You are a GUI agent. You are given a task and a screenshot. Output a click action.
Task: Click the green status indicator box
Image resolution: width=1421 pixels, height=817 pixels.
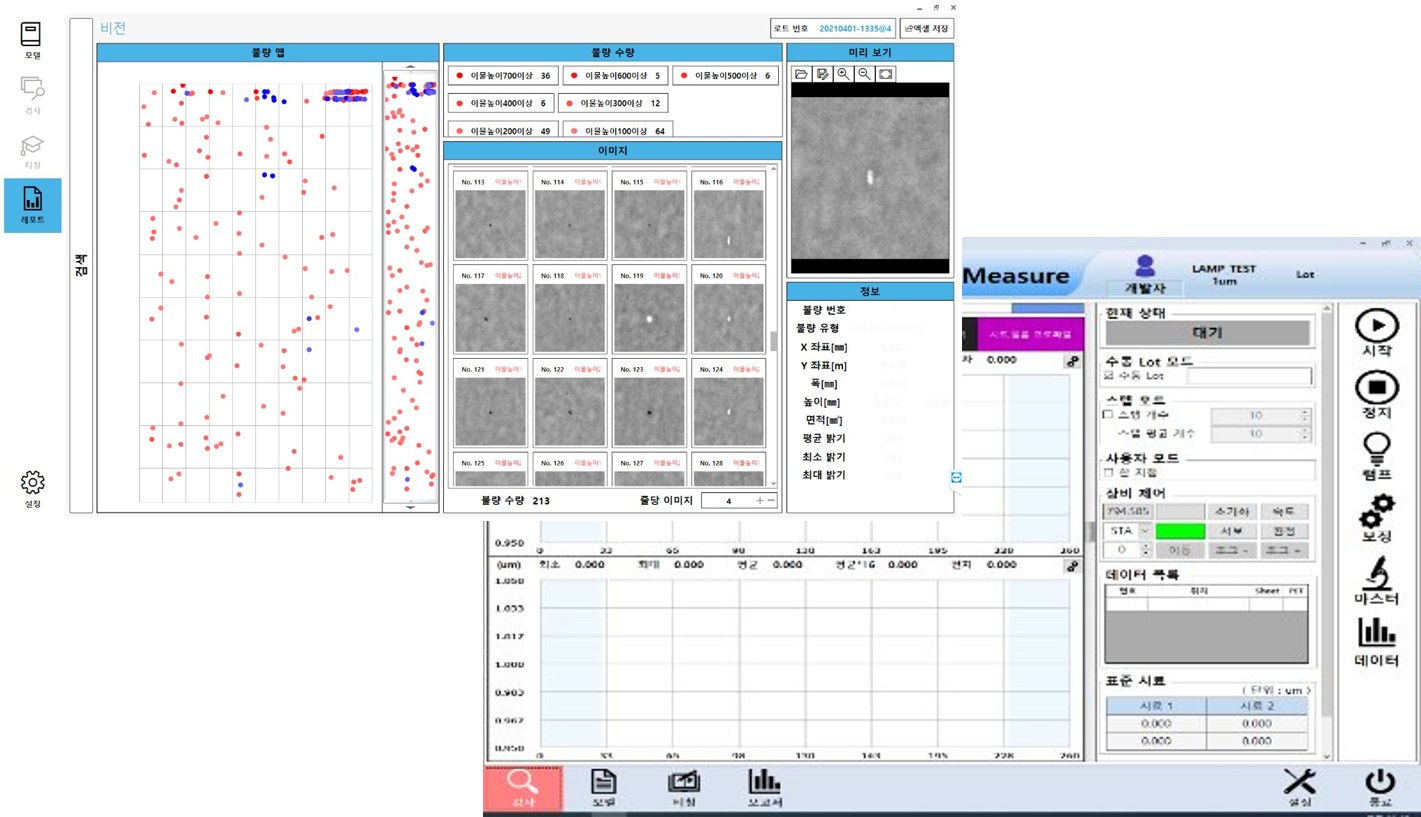click(x=1180, y=531)
